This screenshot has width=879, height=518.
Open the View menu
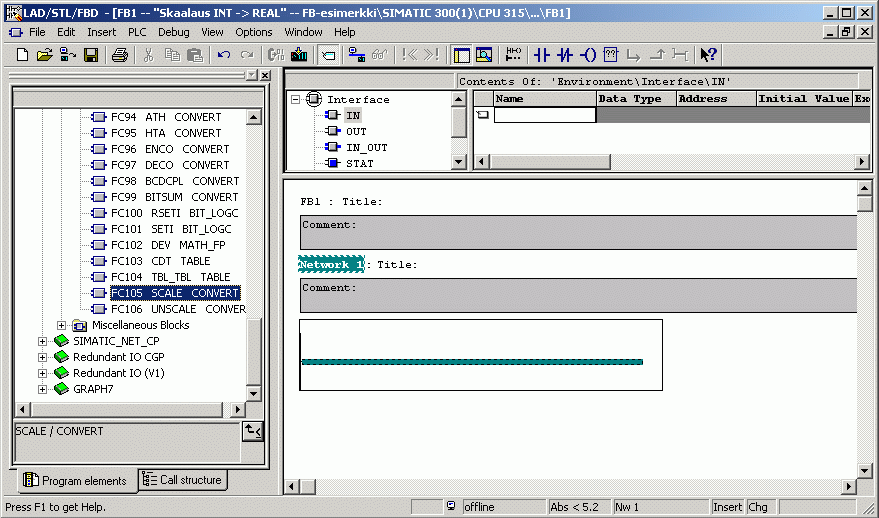[x=212, y=32]
